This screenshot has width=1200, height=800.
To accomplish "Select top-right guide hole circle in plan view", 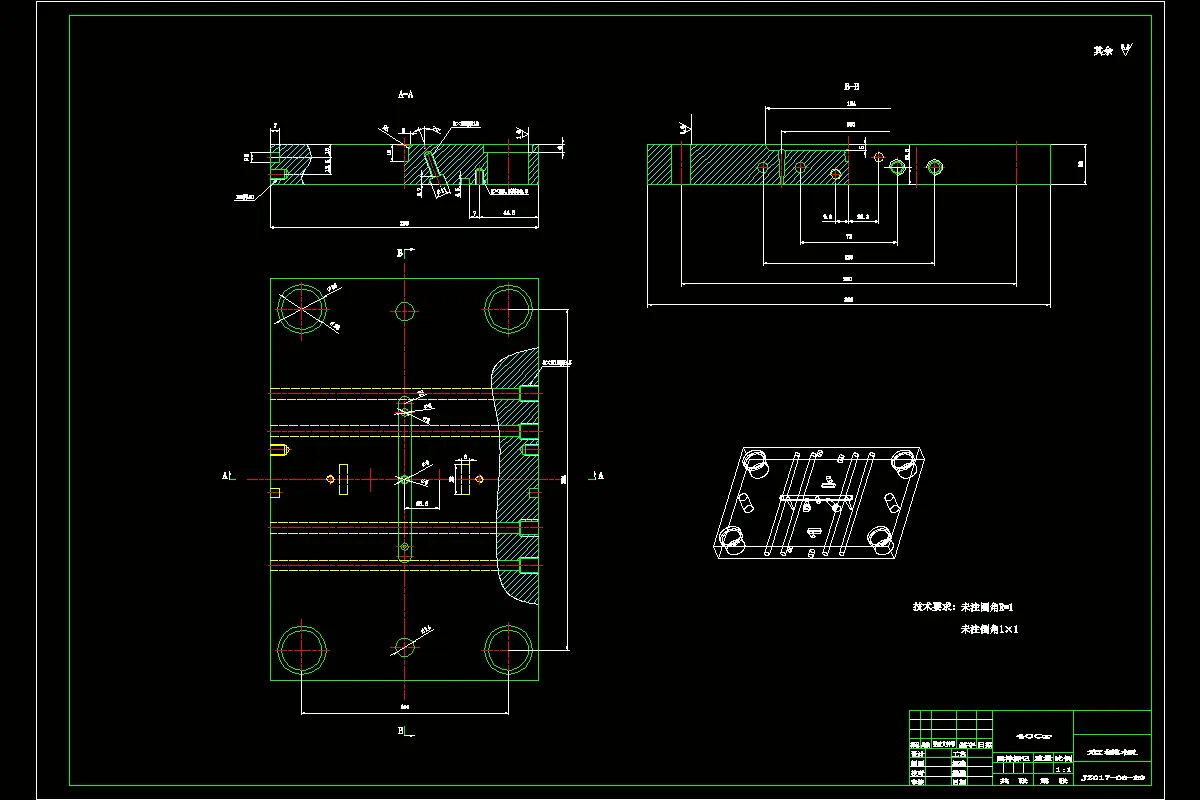I will (507, 308).
